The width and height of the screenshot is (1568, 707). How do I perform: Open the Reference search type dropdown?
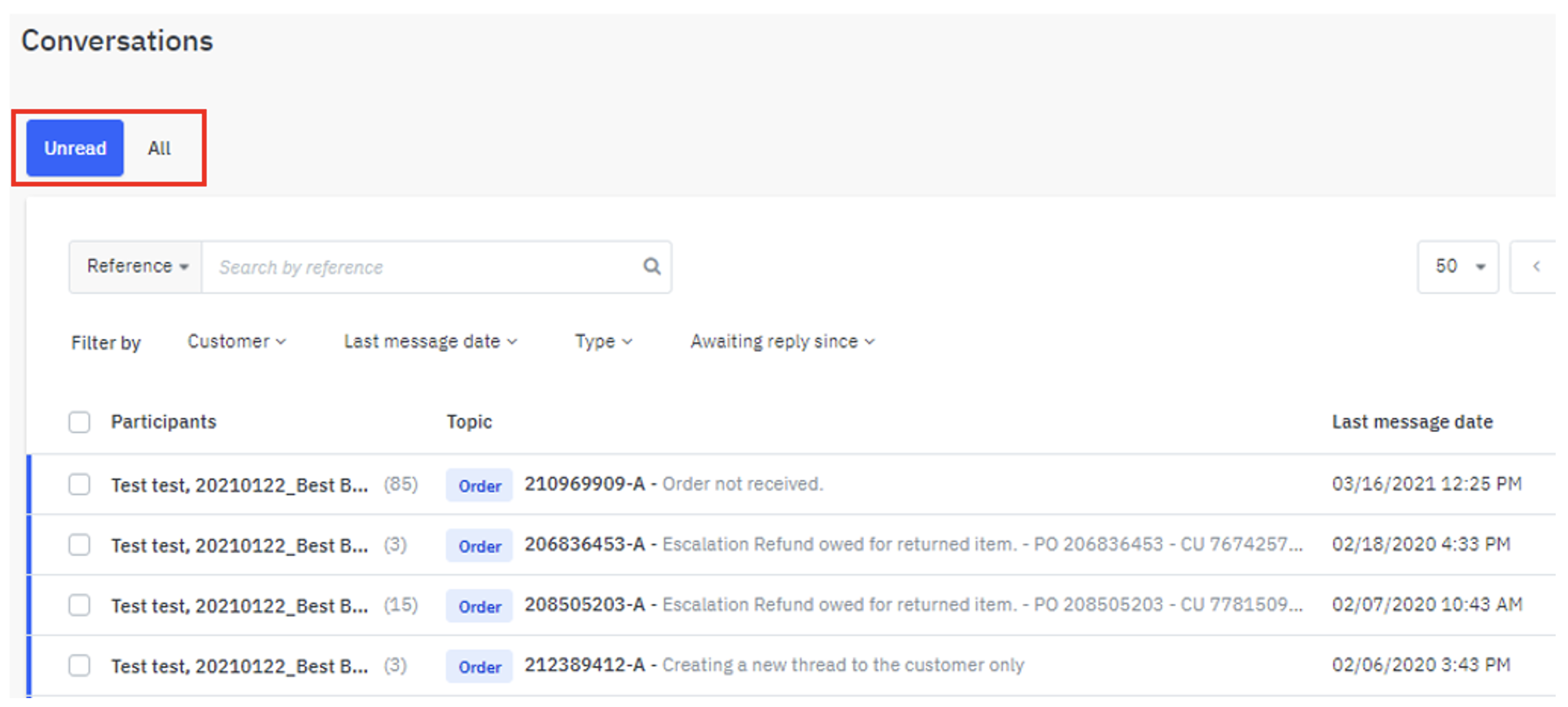(x=136, y=267)
